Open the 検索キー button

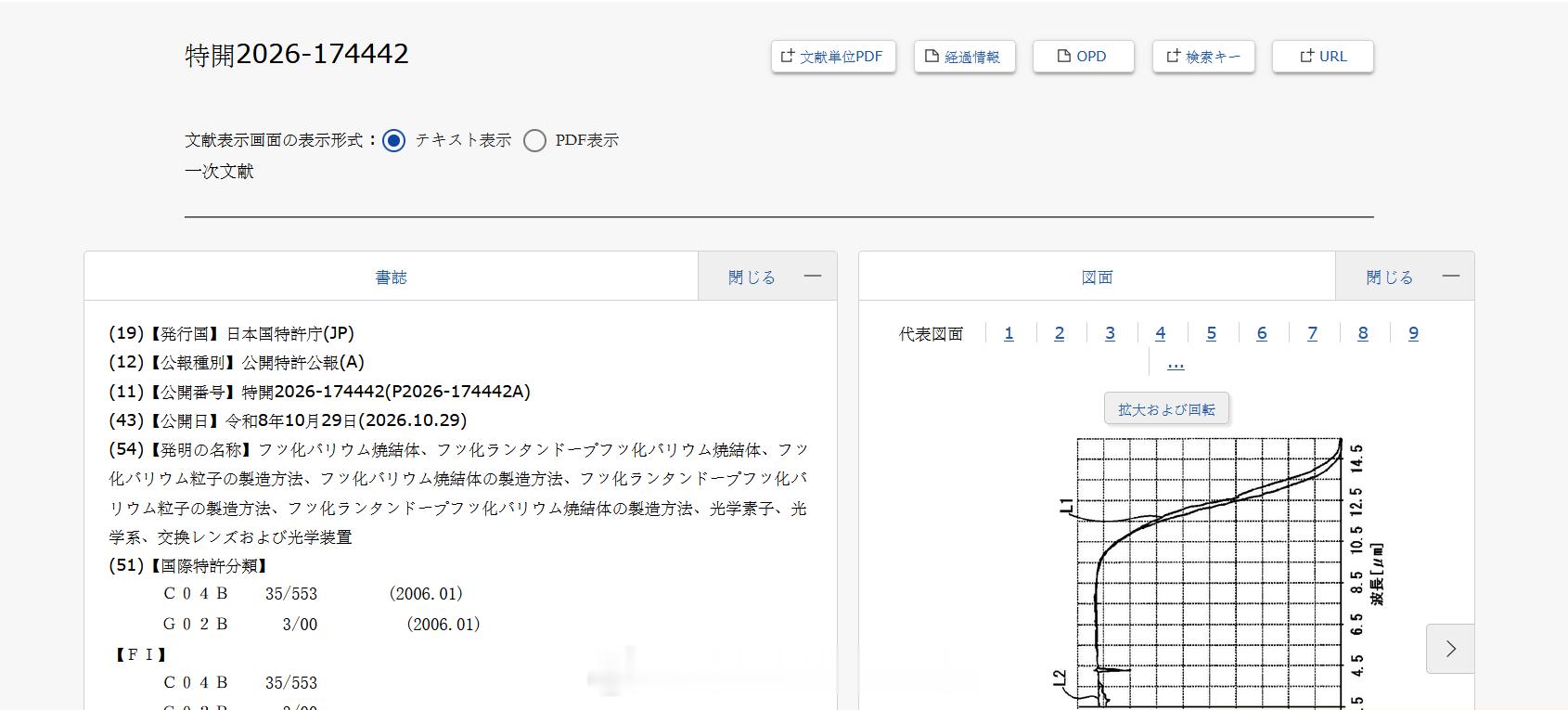click(1203, 57)
